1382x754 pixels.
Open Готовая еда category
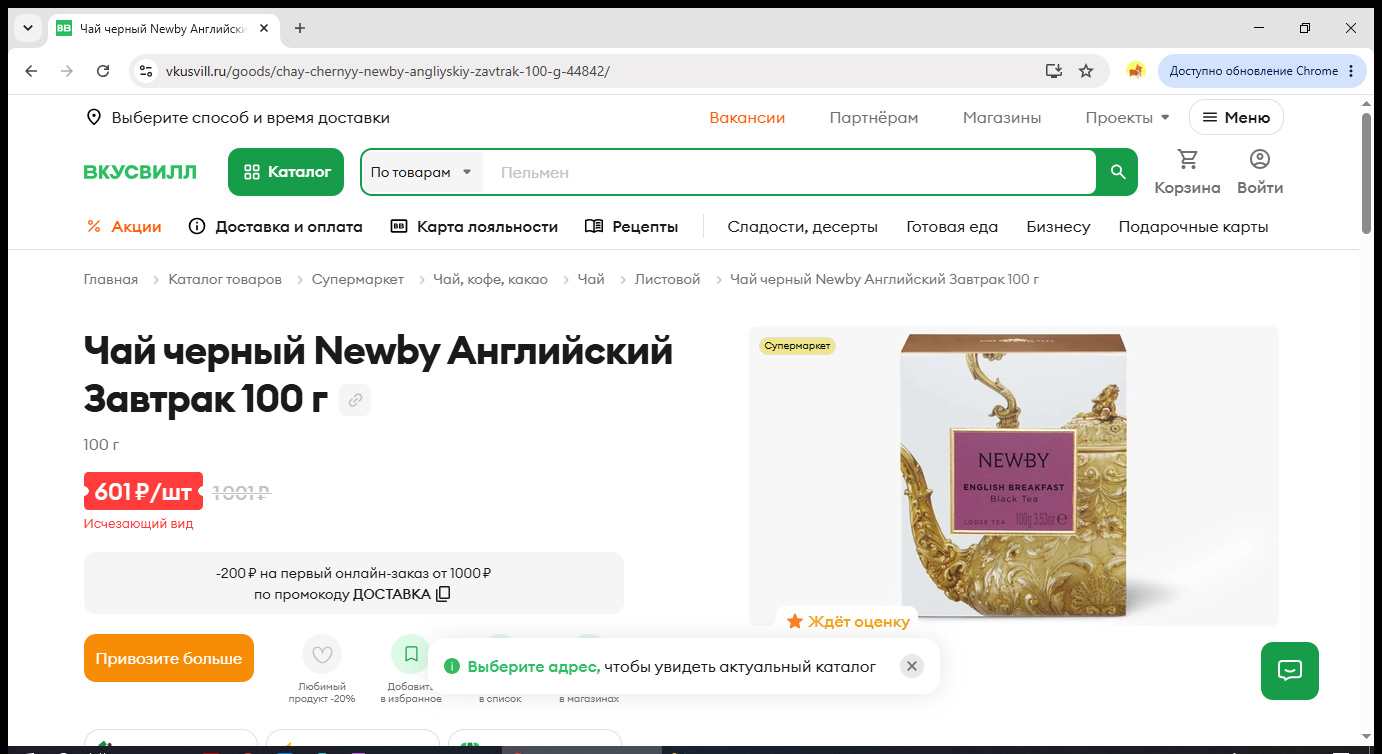(952, 227)
